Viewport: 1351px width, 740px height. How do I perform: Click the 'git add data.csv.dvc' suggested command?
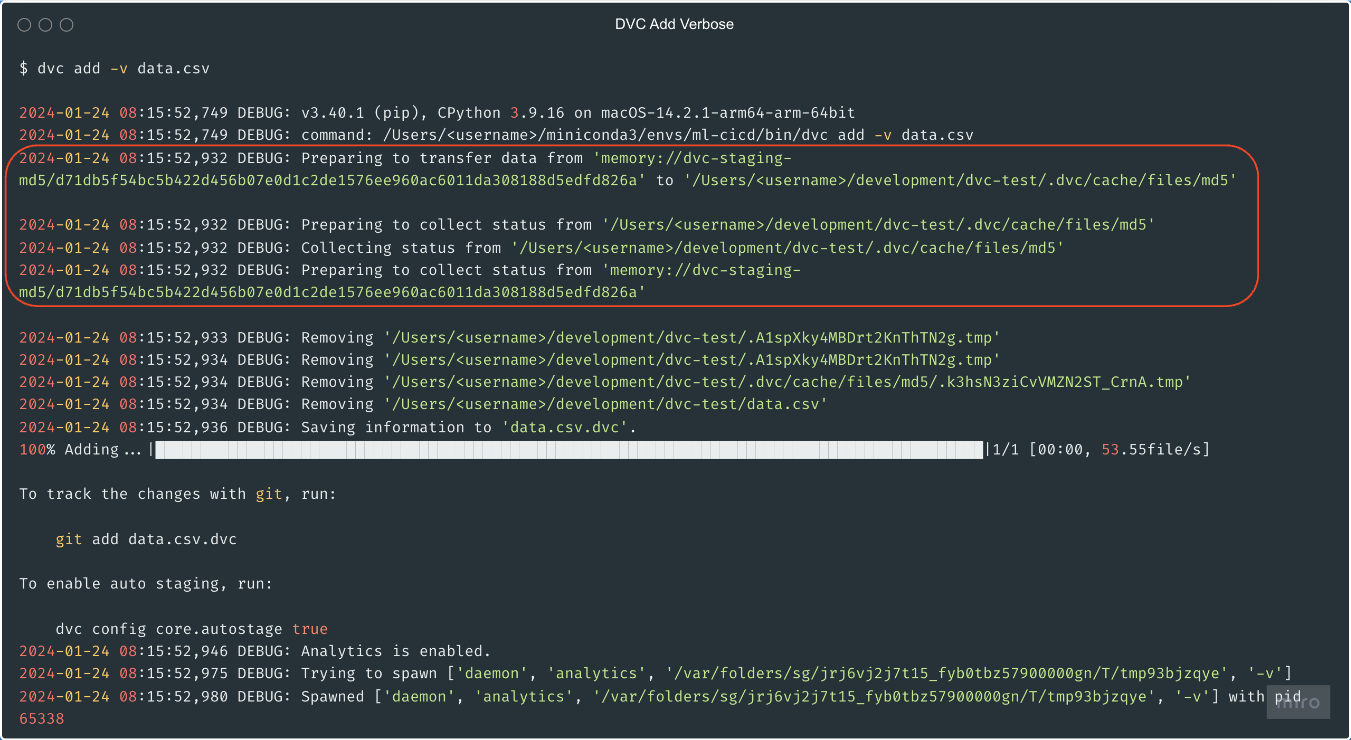pyautogui.click(x=146, y=539)
